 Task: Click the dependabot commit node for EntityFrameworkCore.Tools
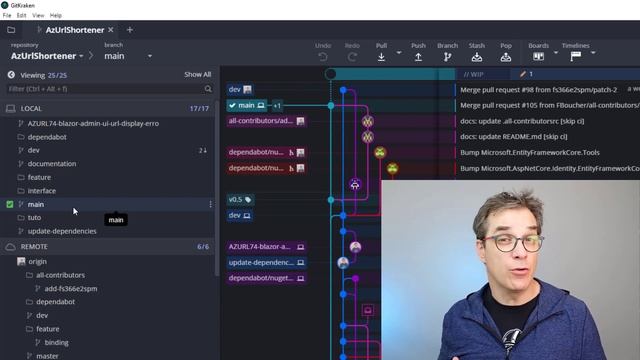point(380,153)
